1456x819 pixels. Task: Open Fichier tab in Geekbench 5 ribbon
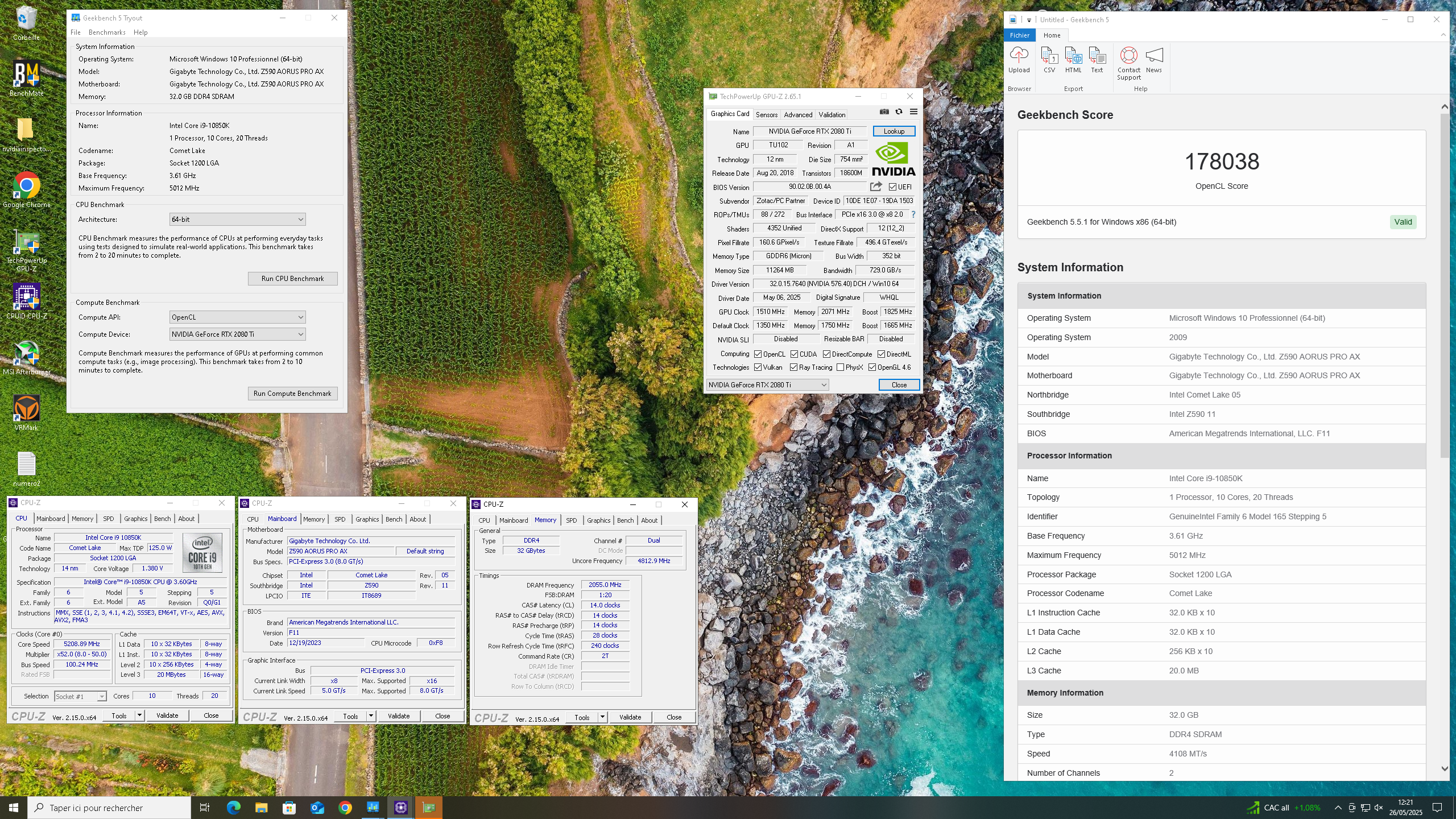coord(1019,35)
